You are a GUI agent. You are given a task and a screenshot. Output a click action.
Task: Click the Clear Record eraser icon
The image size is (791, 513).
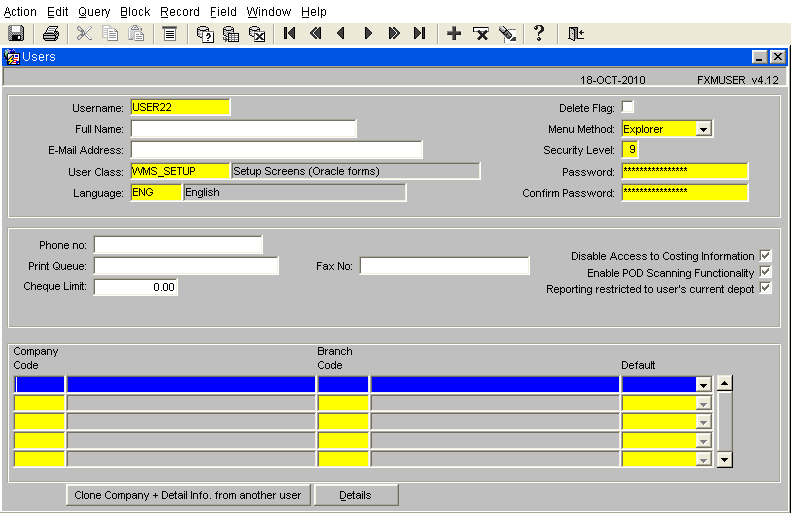[x=507, y=34]
